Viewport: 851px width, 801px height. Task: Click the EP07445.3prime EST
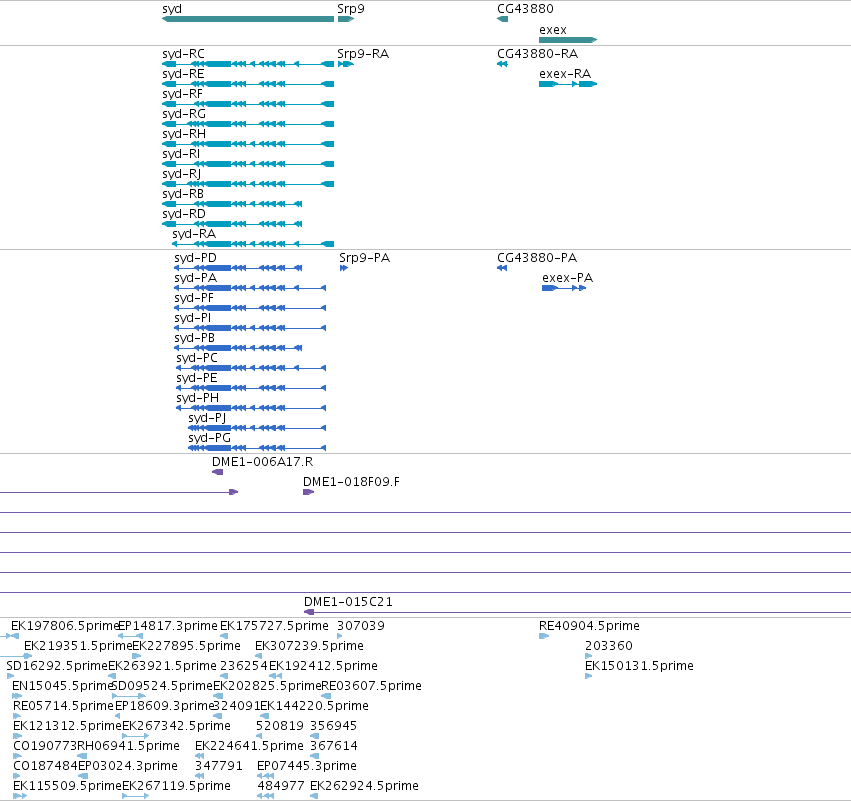pyautogui.click(x=265, y=777)
